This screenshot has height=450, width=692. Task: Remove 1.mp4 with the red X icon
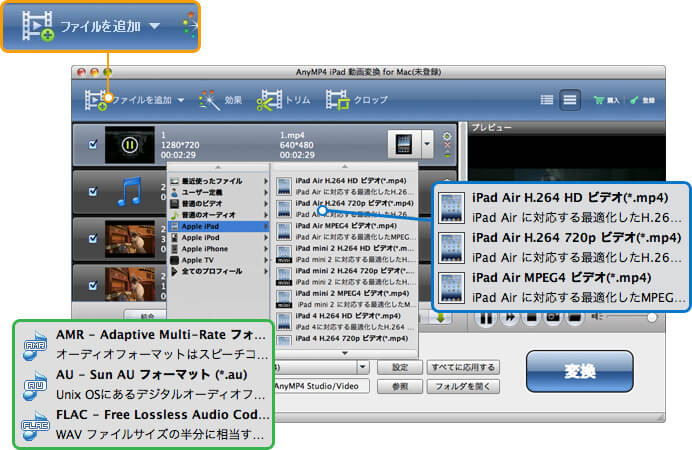(447, 145)
